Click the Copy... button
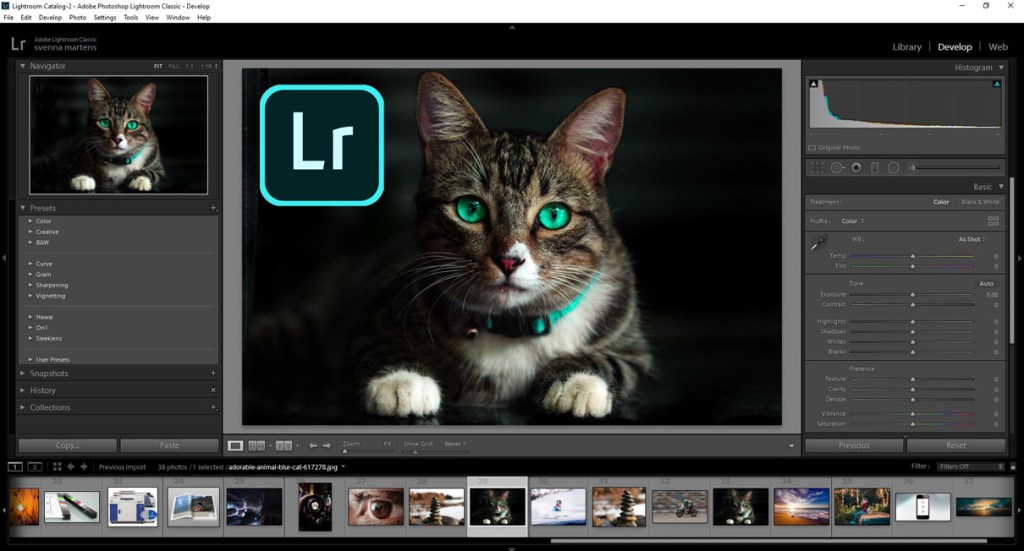Image resolution: width=1024 pixels, height=551 pixels. point(67,445)
